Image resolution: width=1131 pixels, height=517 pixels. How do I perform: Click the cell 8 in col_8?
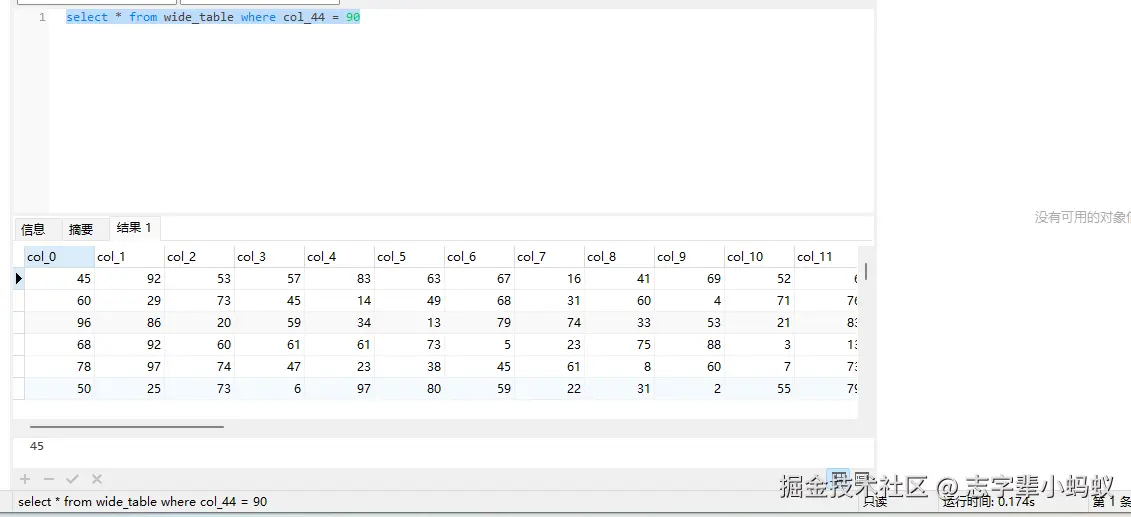point(620,366)
